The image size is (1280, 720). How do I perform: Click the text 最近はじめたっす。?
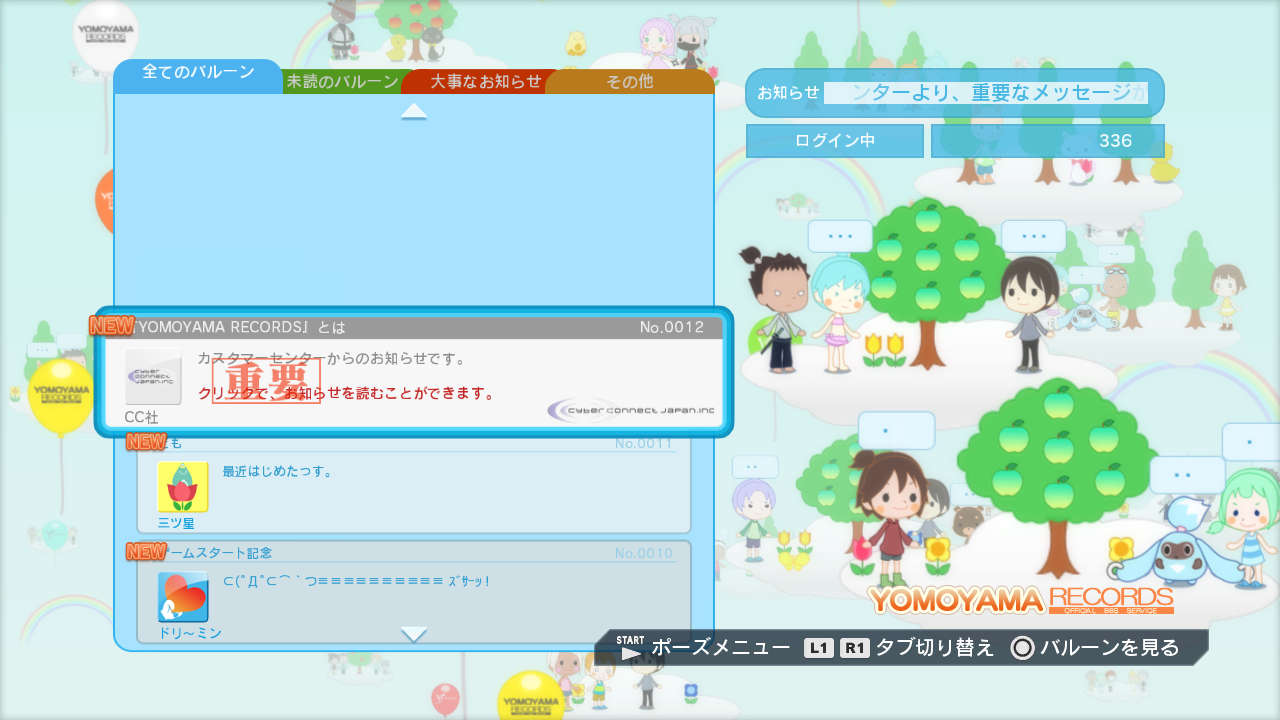pyautogui.click(x=277, y=471)
